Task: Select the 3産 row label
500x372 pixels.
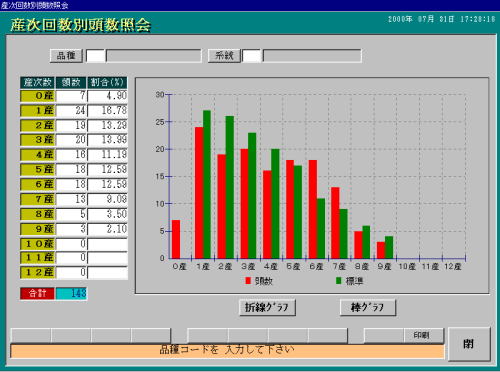Action: 38,140
